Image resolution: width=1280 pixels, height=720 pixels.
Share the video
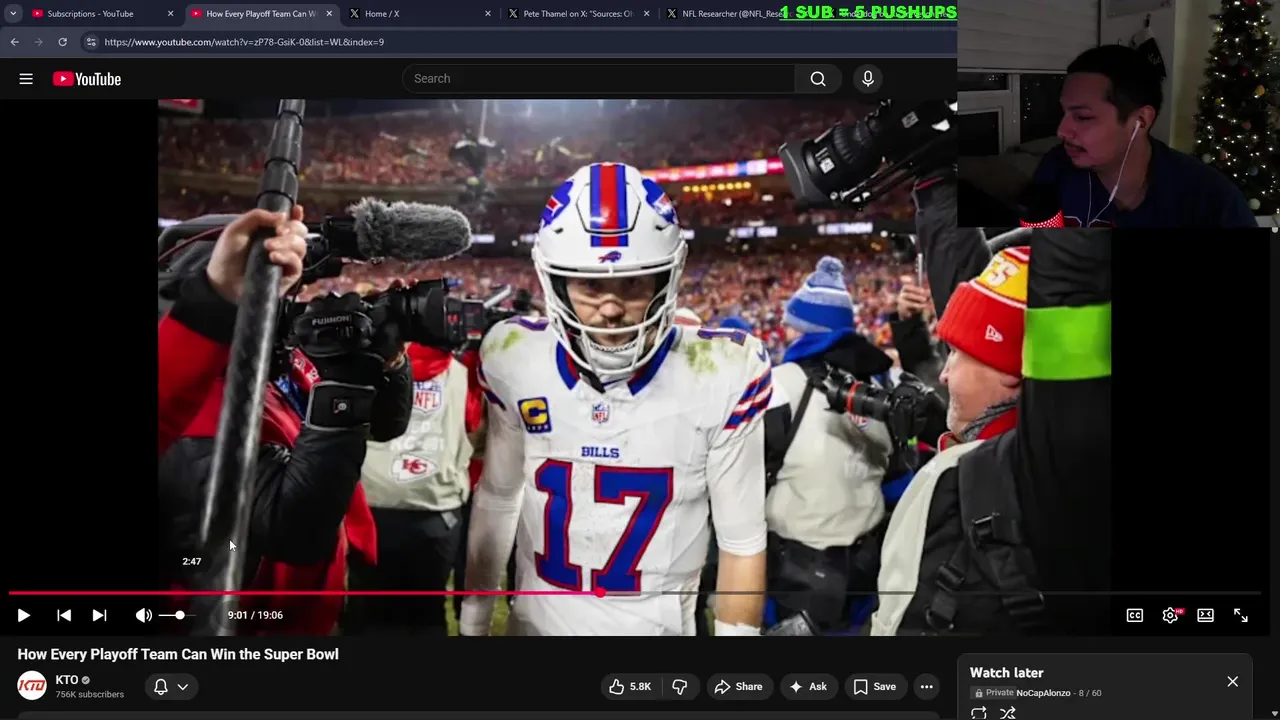click(x=738, y=687)
